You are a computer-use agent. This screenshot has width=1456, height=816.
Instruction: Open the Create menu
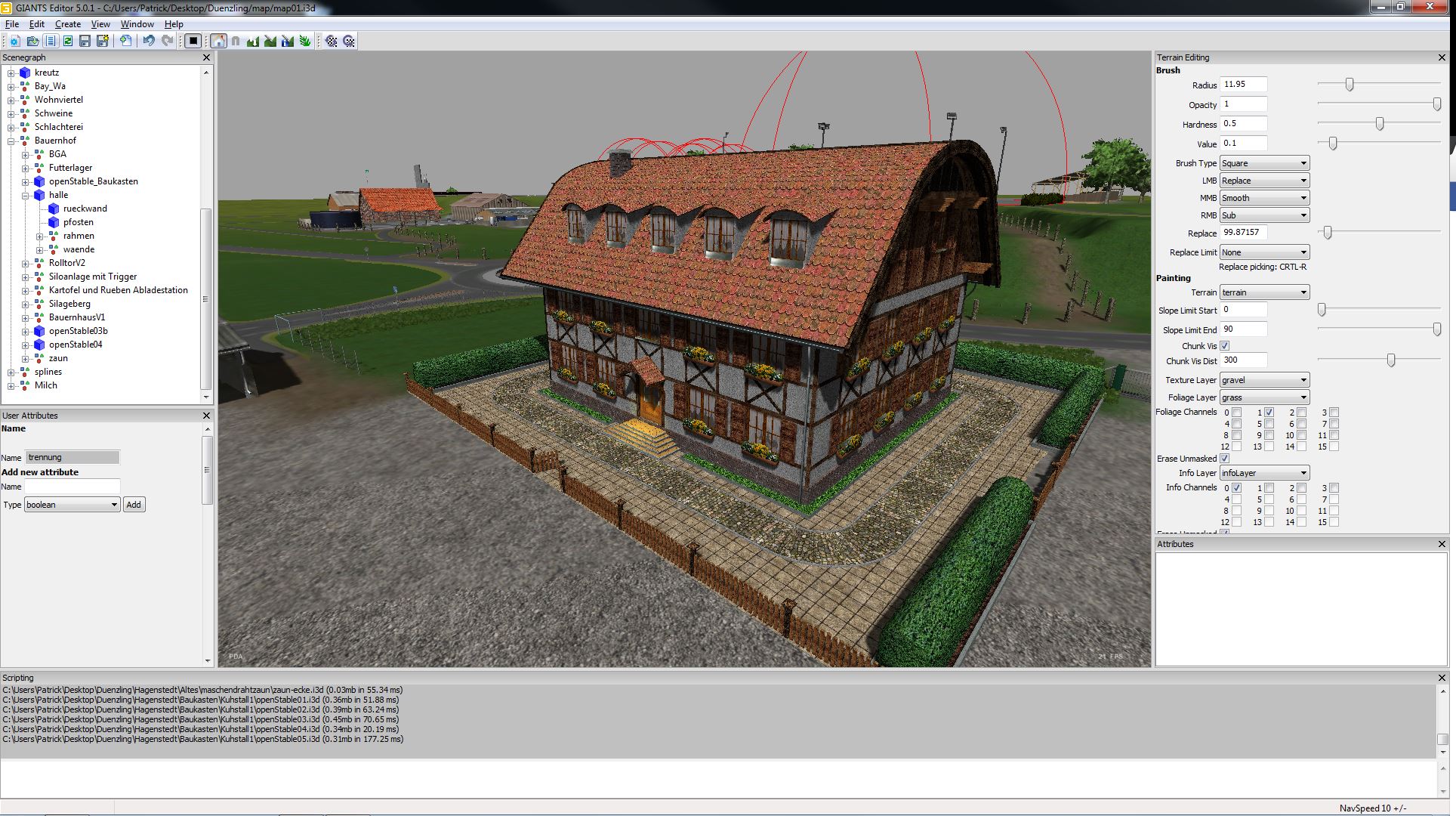(68, 24)
